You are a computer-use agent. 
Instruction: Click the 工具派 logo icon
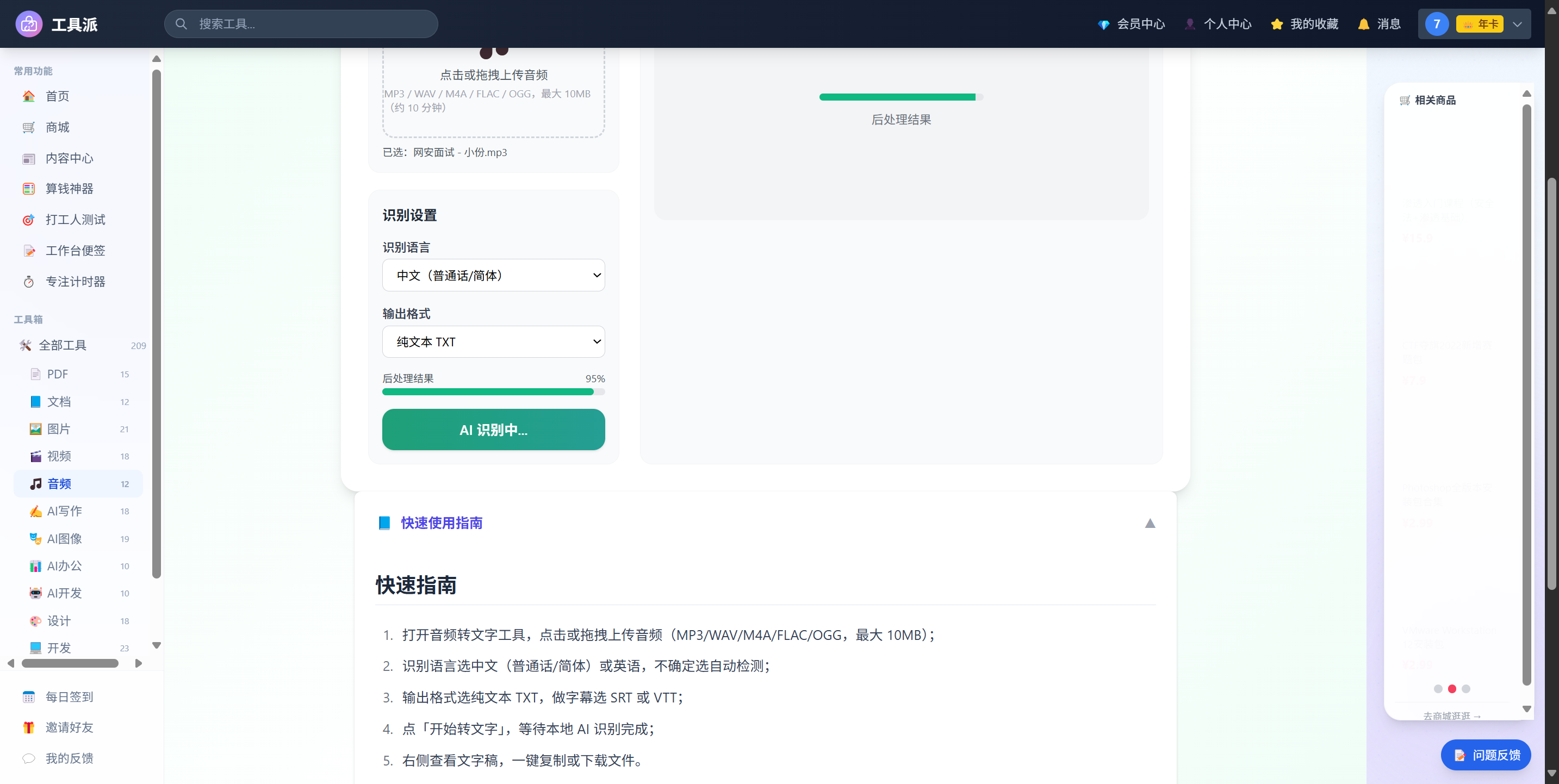click(28, 24)
